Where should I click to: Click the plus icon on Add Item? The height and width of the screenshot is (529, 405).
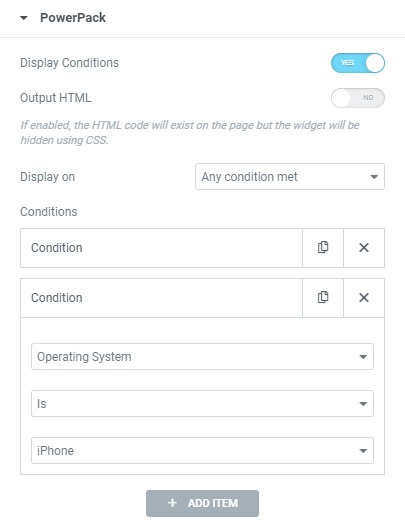[x=172, y=503]
